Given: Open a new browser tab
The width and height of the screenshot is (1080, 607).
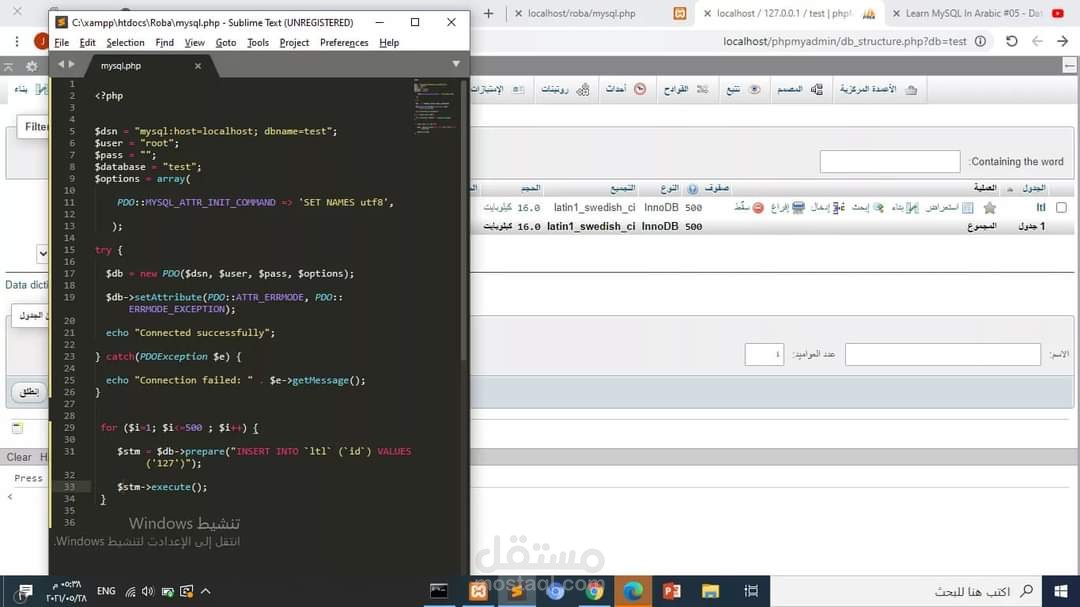Looking at the screenshot, I should (488, 13).
